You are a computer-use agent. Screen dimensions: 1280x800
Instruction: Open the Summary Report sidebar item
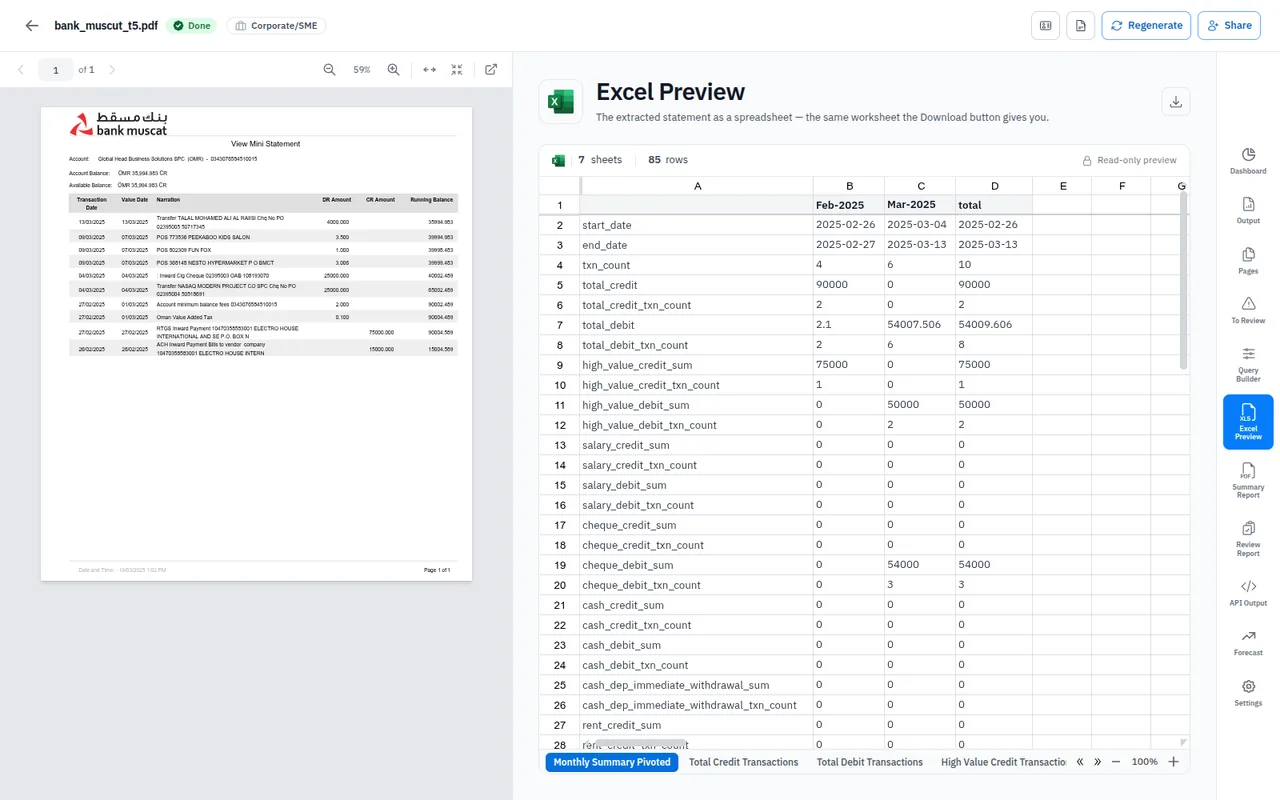[x=1248, y=480]
